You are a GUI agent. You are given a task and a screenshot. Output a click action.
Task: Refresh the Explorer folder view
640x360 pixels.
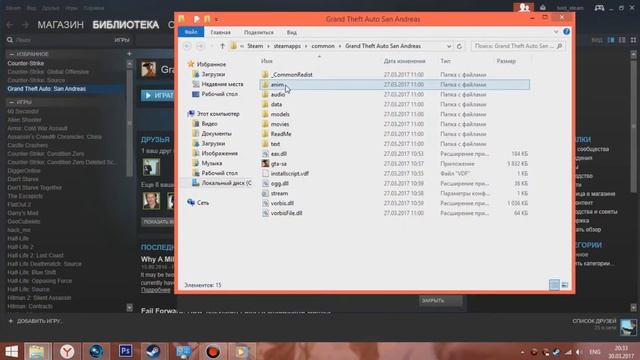point(459,46)
